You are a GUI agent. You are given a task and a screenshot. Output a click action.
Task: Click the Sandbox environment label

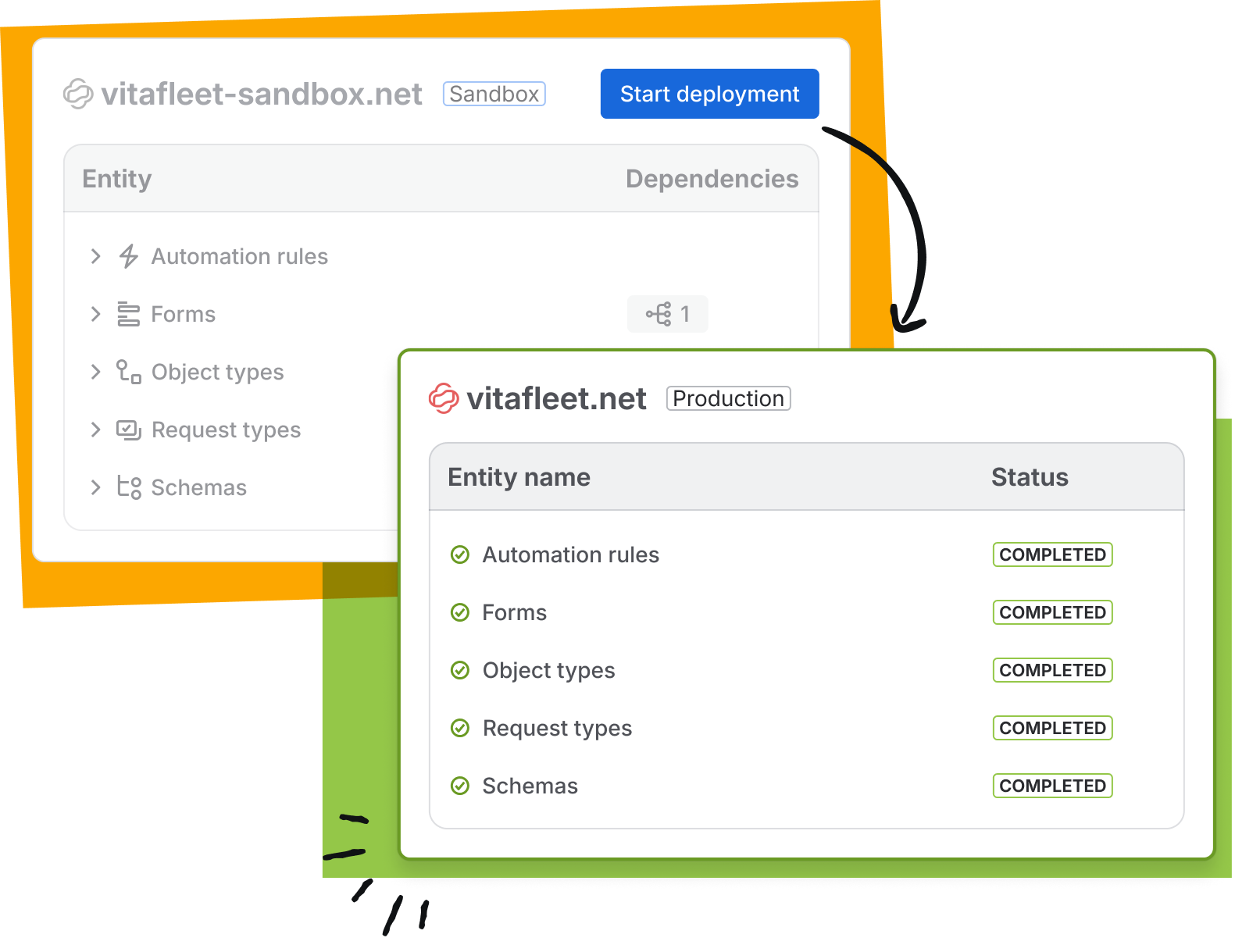(494, 94)
